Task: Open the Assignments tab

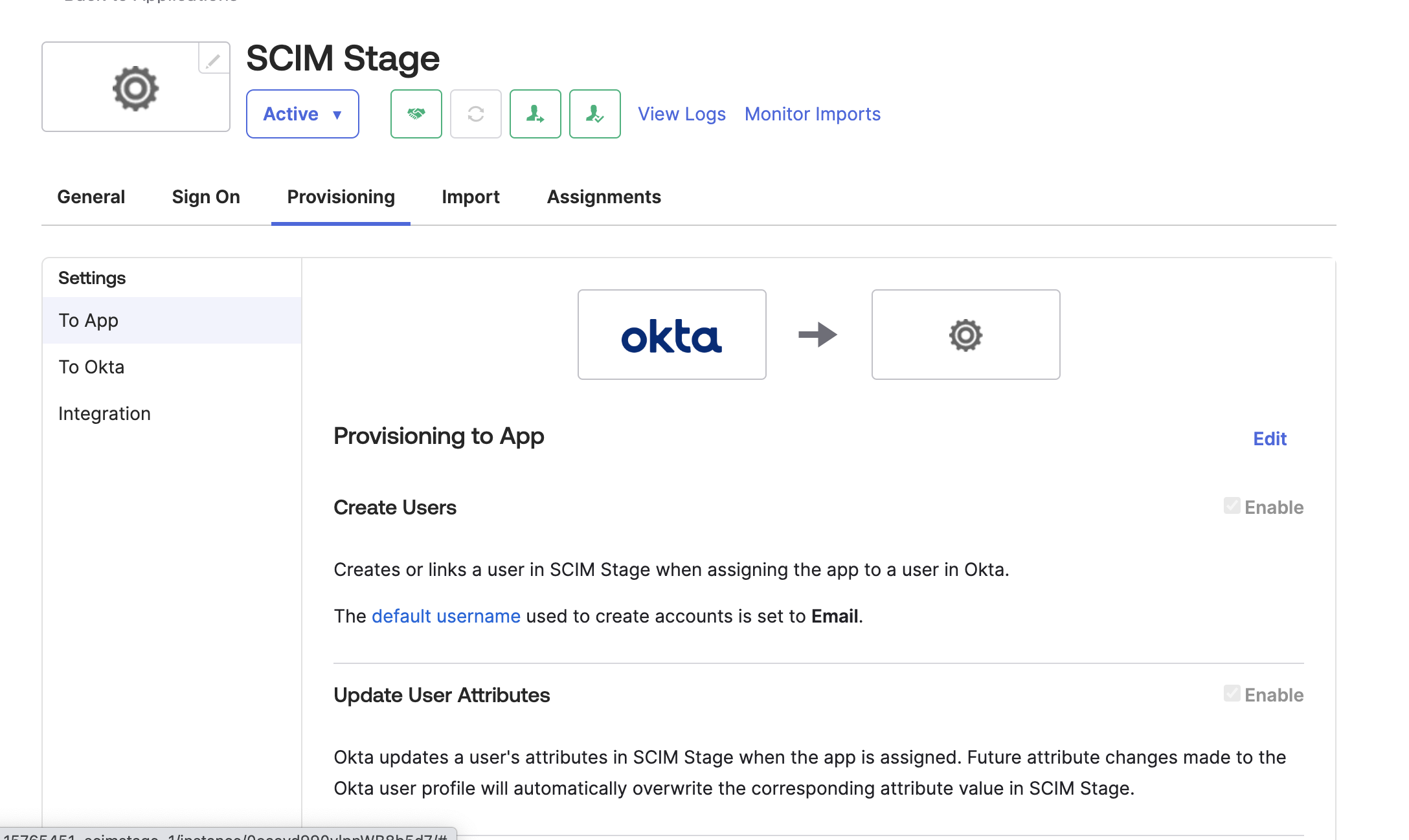Action: pyautogui.click(x=603, y=197)
